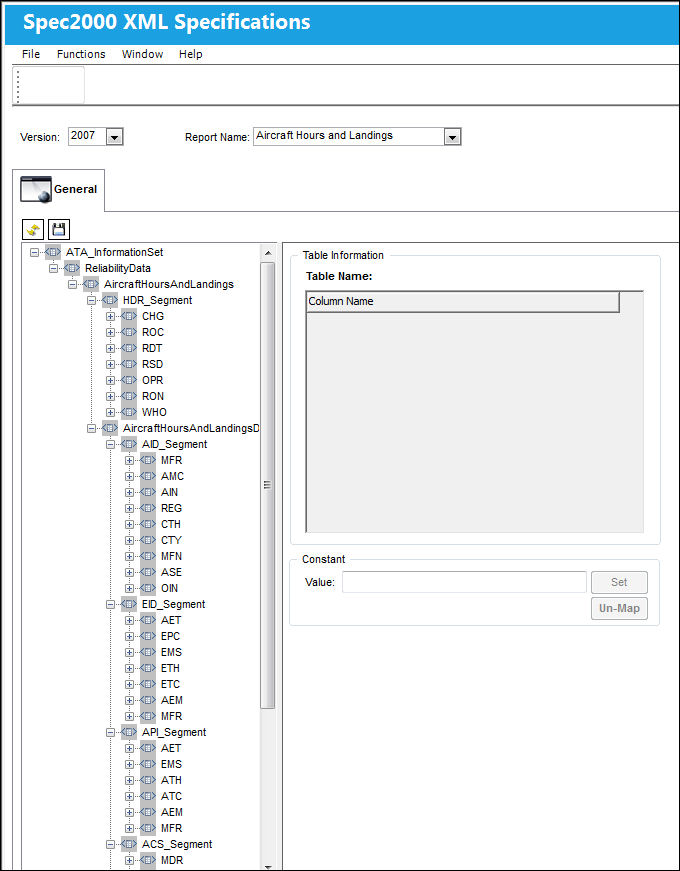Click the tree vertical scrollbar thumb
The width and height of the screenshot is (680, 871).
pyautogui.click(x=268, y=485)
